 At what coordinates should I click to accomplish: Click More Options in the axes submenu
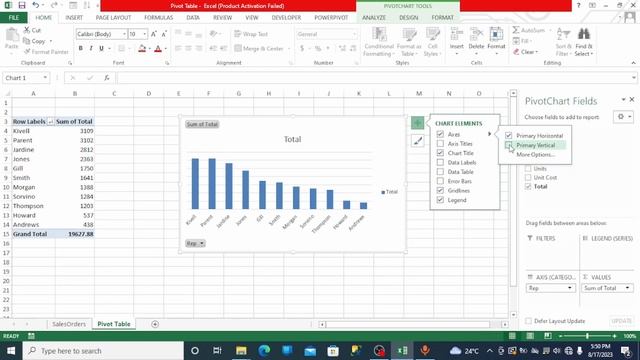pyautogui.click(x=536, y=155)
